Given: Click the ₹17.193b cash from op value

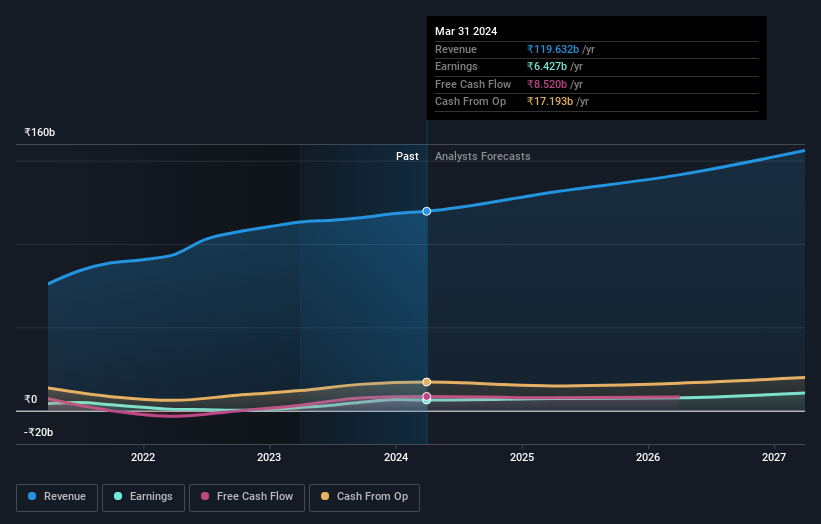Looking at the screenshot, I should [x=550, y=102].
